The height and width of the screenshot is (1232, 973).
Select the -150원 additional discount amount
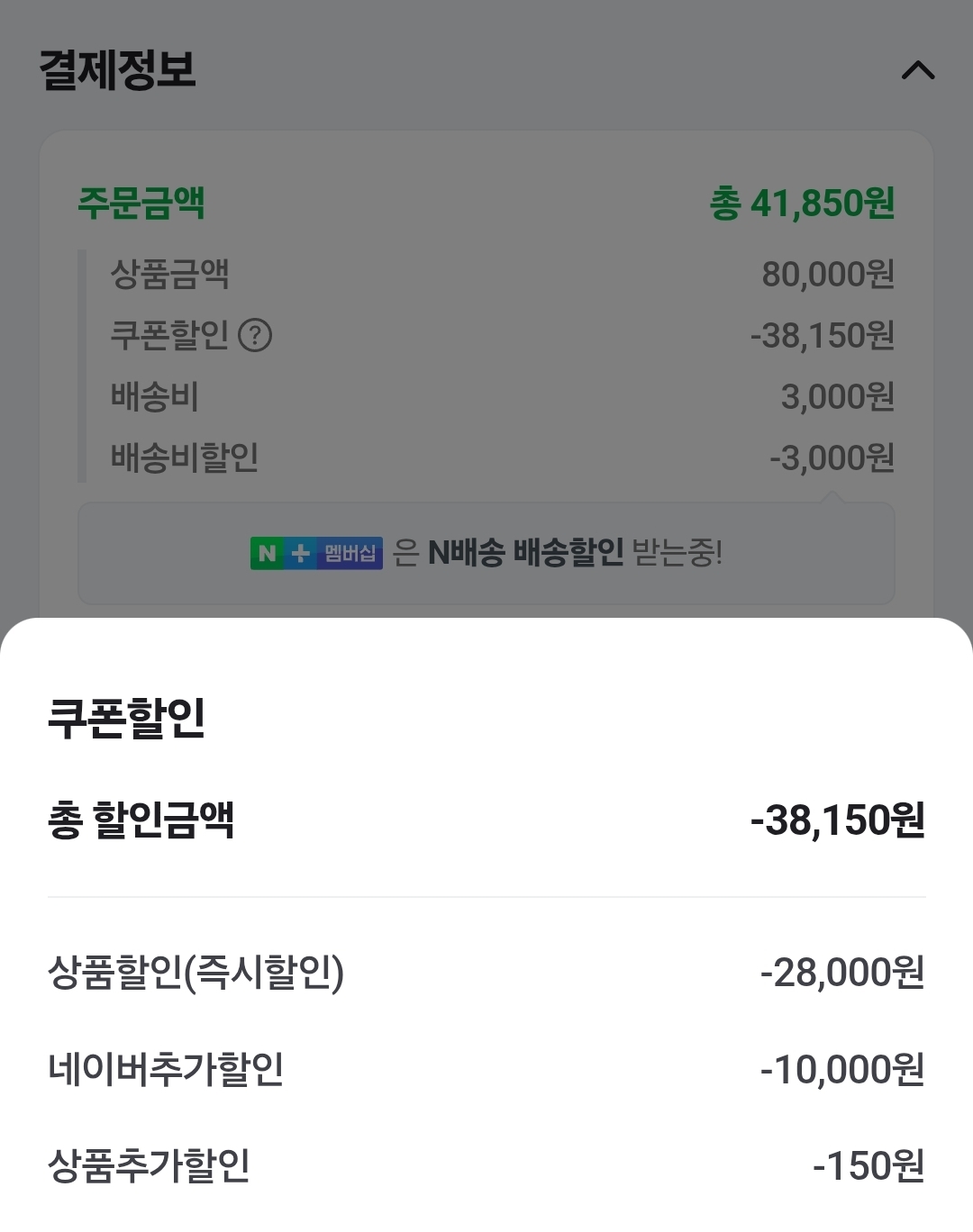868,1165
